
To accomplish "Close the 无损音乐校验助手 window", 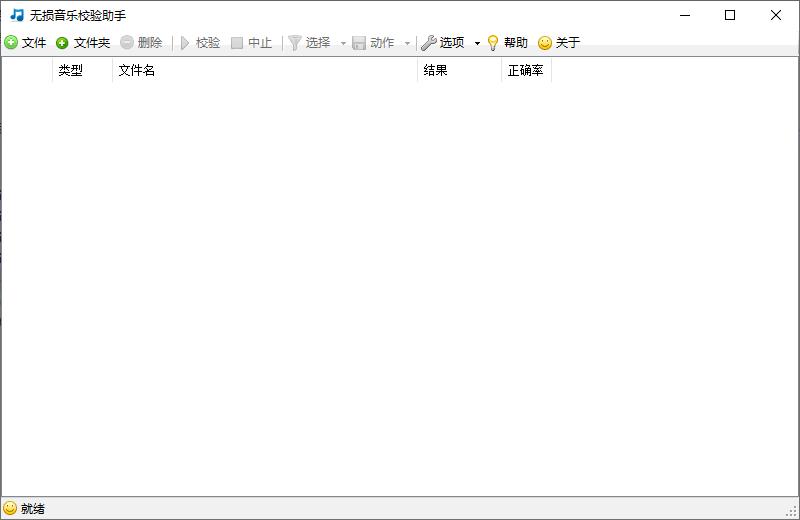I will (776, 15).
